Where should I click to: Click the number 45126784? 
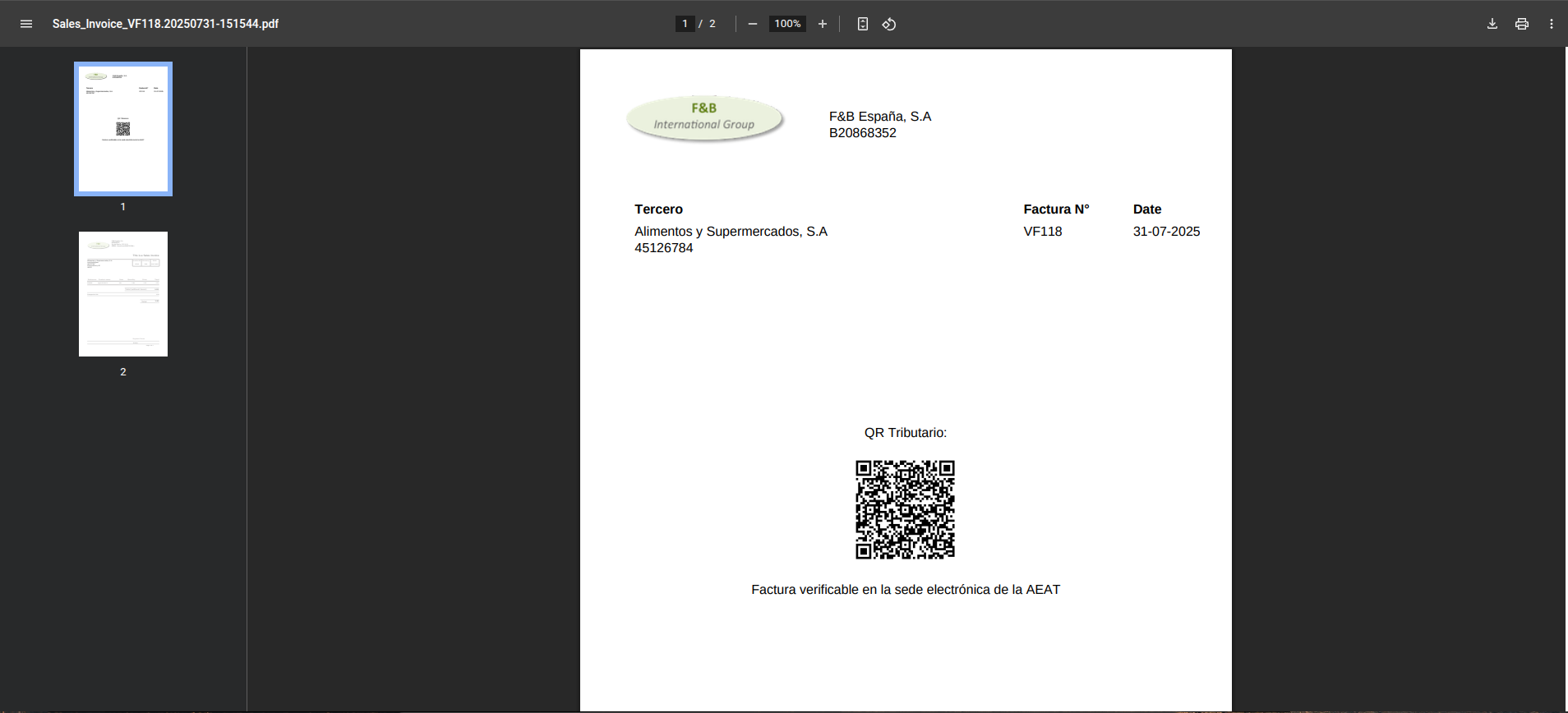click(x=664, y=248)
